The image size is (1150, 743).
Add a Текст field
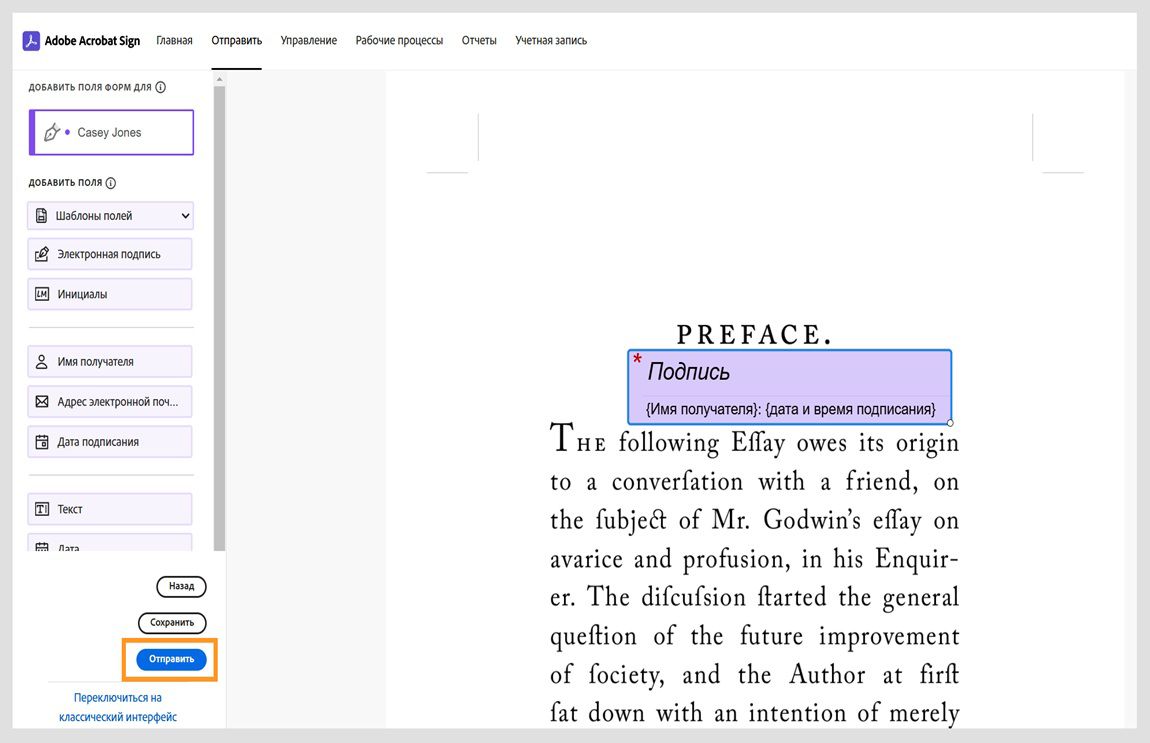pos(110,509)
